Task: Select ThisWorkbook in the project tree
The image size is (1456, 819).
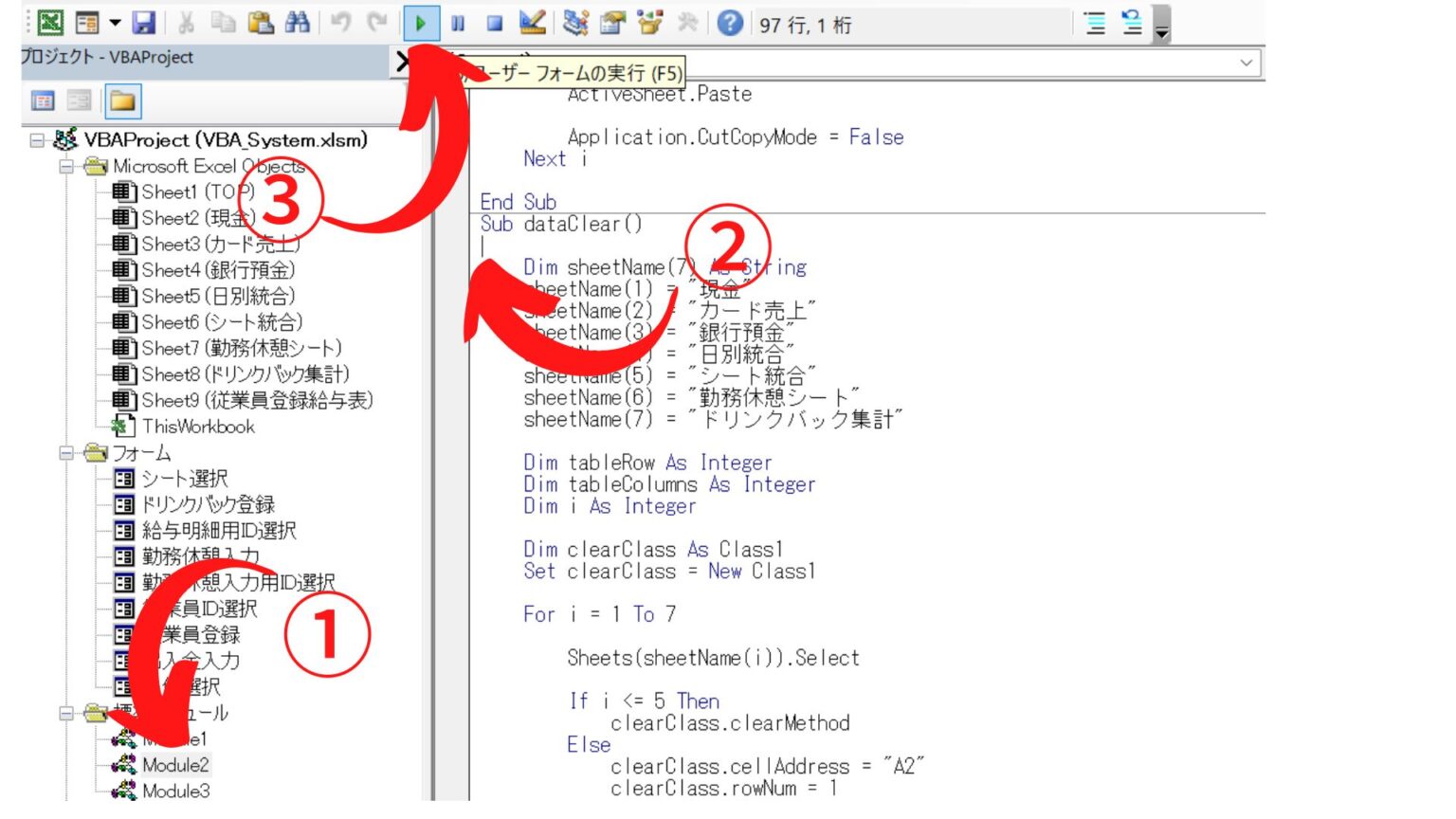Action: click(x=198, y=427)
